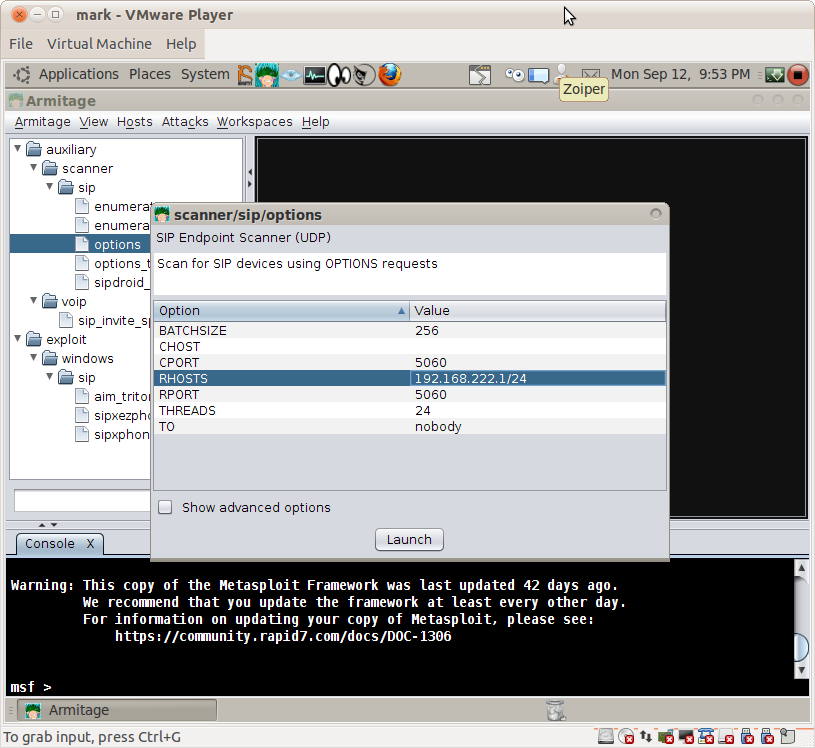Click the chat bubble icon near the clock
815x748 pixels.
[x=539, y=74]
